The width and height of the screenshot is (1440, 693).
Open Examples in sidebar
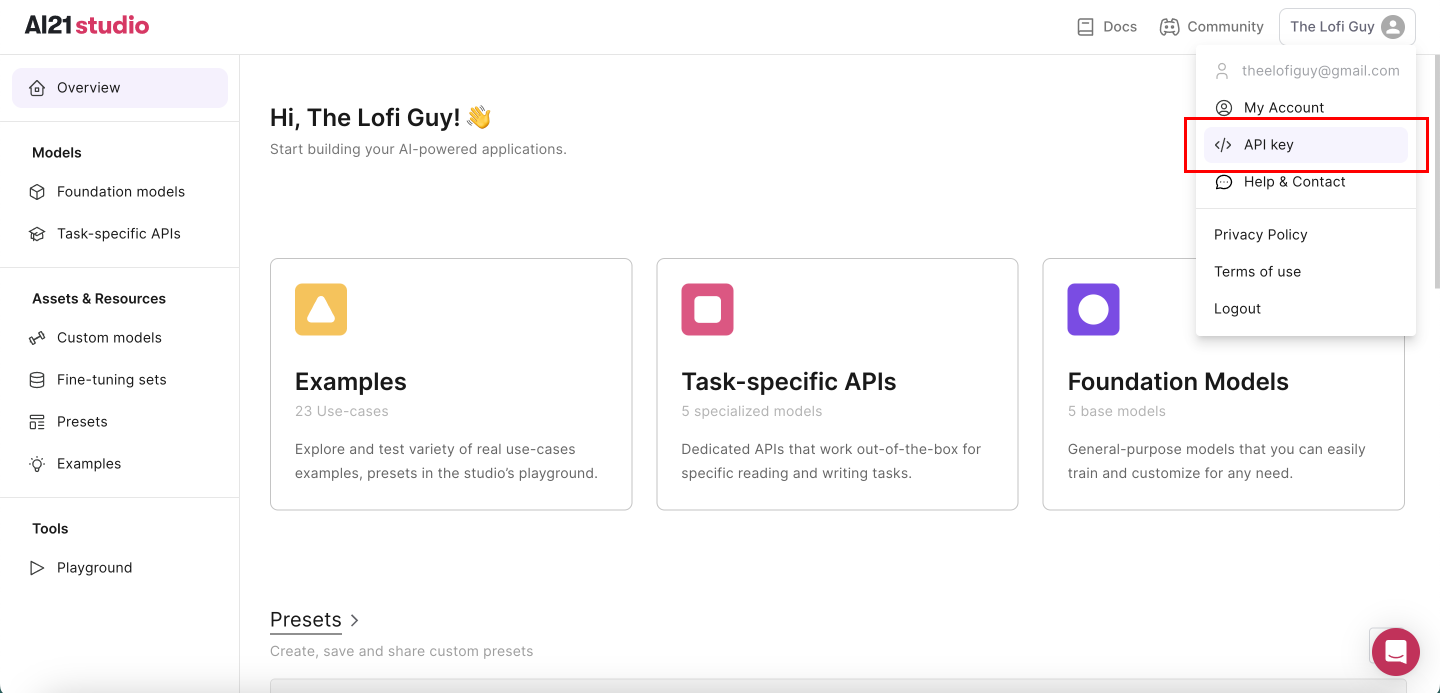click(x=120, y=464)
